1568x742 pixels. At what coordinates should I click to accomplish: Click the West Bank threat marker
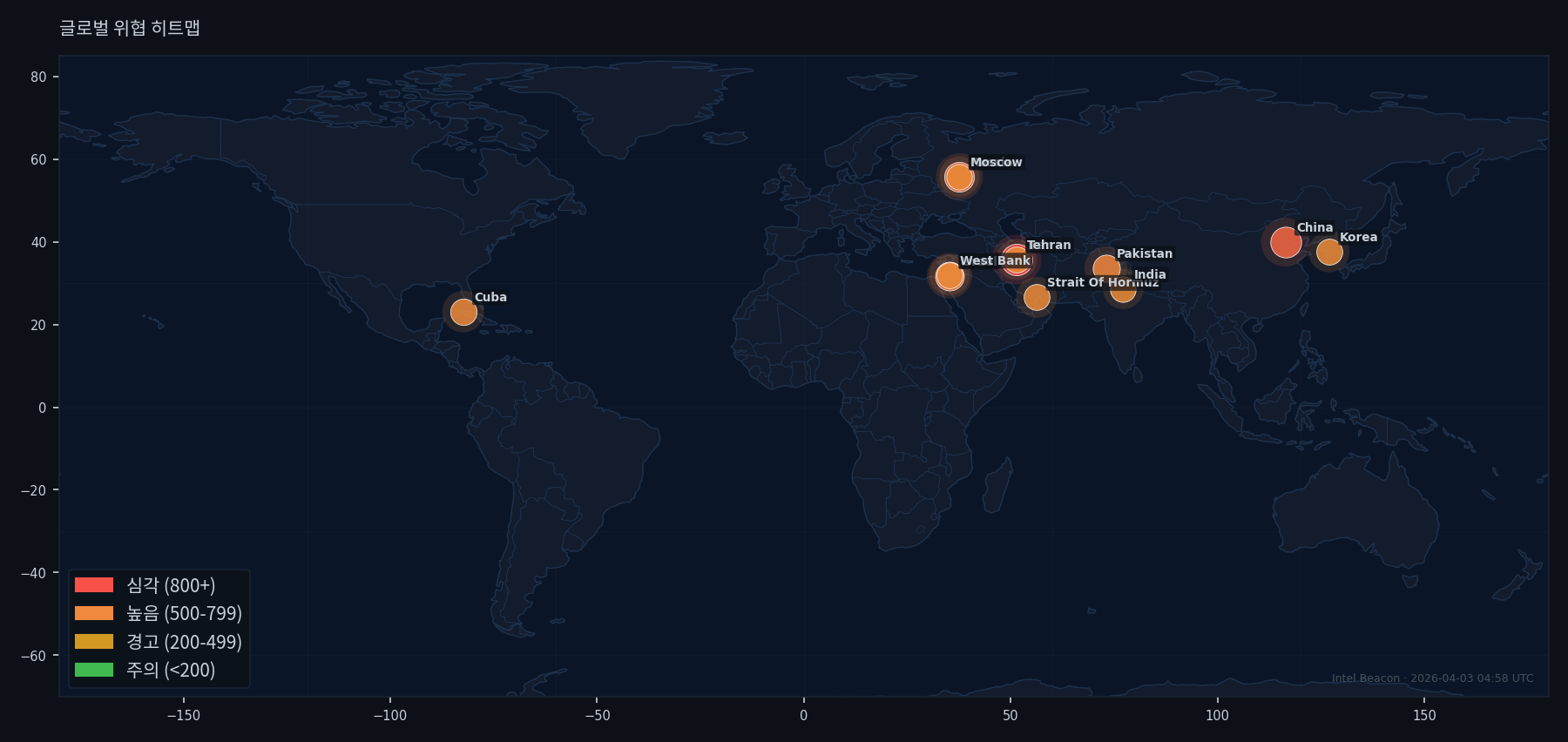[x=950, y=276]
